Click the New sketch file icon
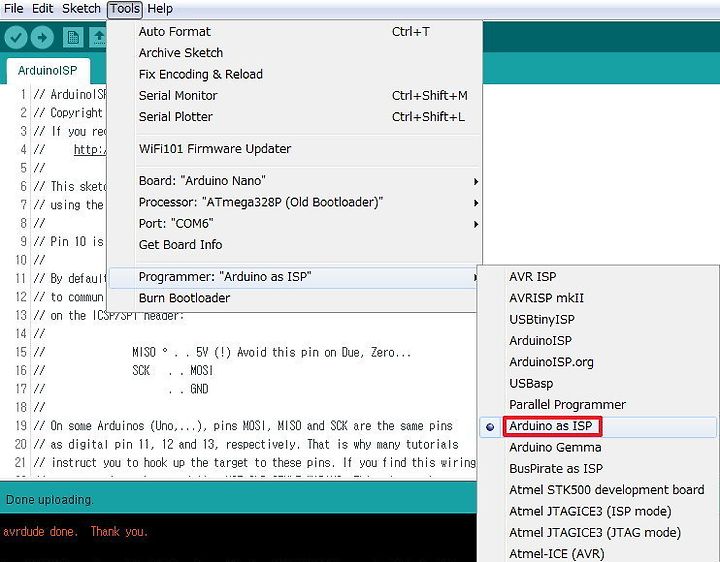Viewport: 720px width, 562px height. pyautogui.click(x=73, y=38)
